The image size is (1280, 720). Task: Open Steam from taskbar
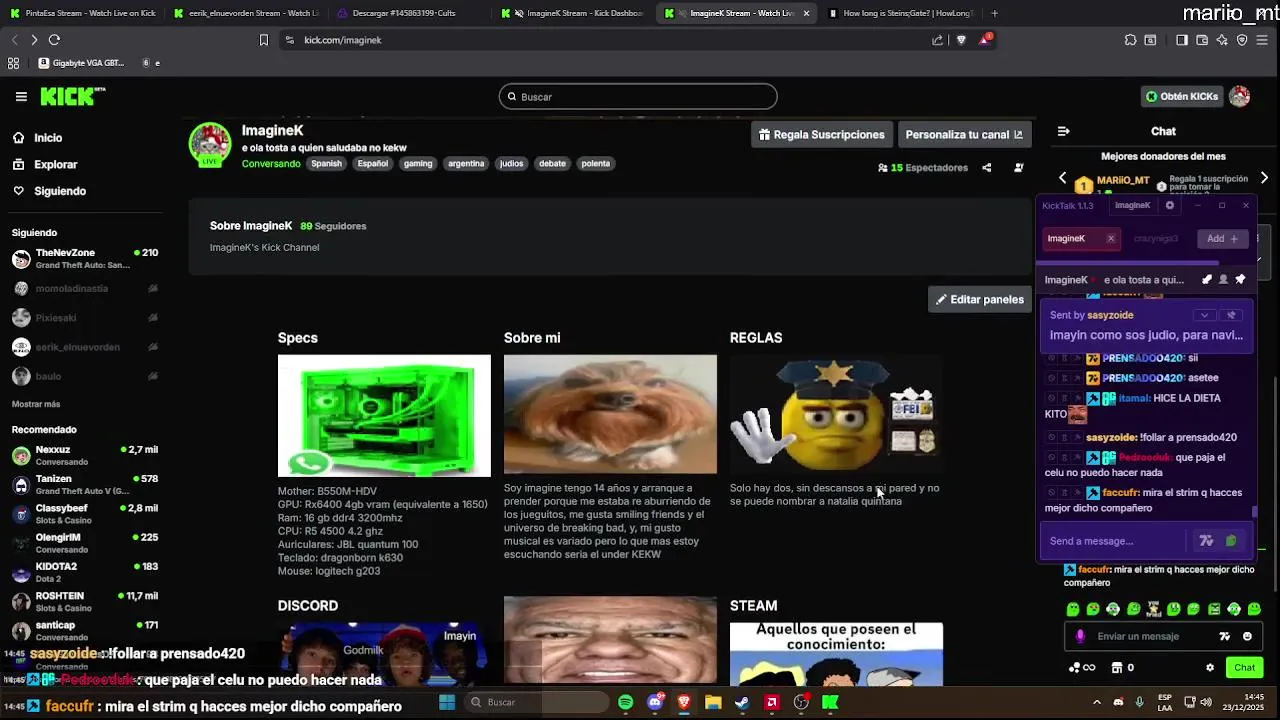click(742, 702)
